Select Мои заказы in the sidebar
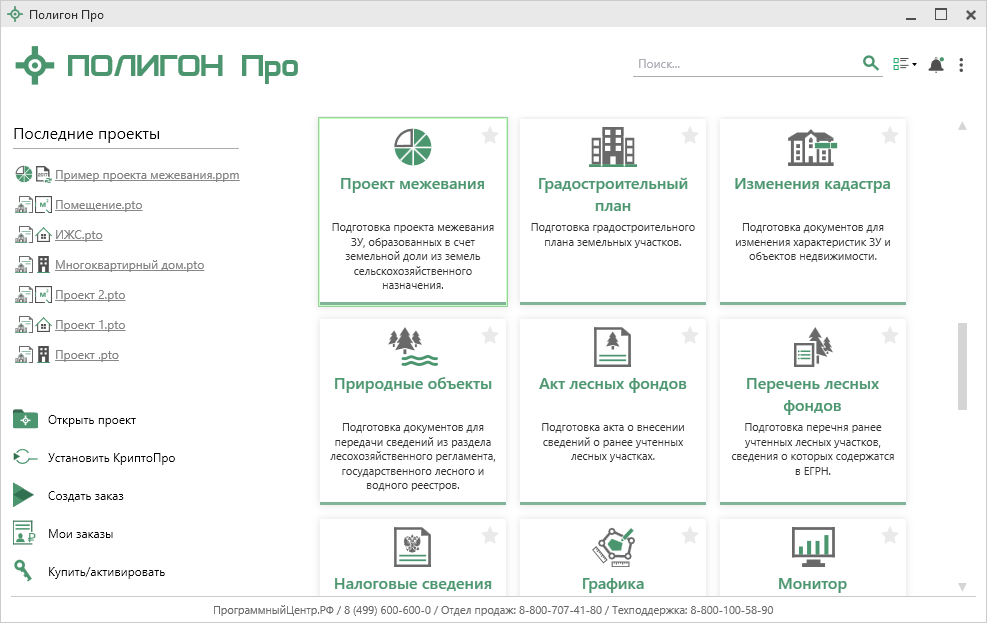Viewport: 987px width, 623px height. (80, 534)
